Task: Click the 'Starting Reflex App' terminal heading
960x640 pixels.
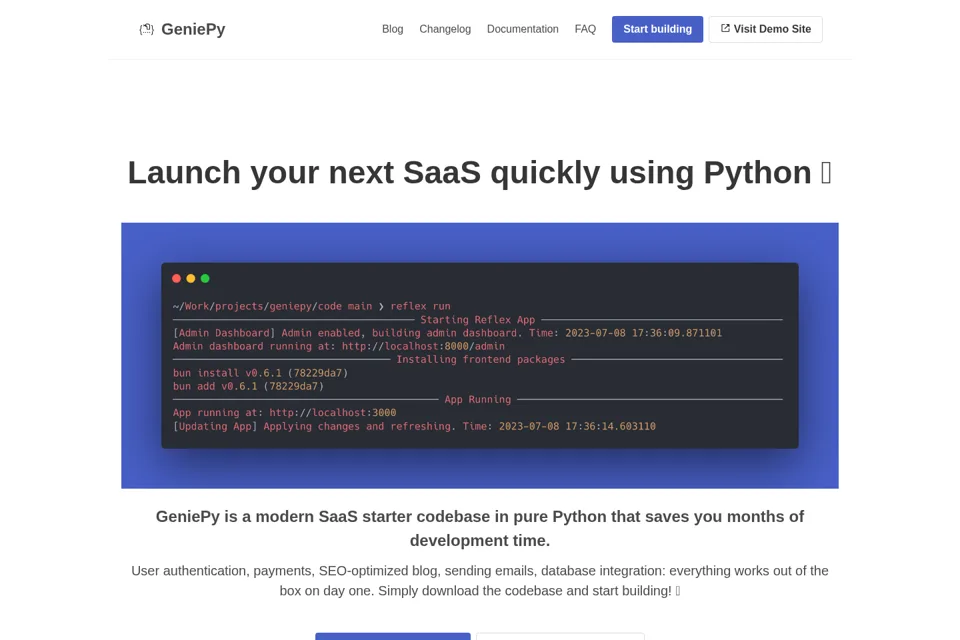Action: 478,320
